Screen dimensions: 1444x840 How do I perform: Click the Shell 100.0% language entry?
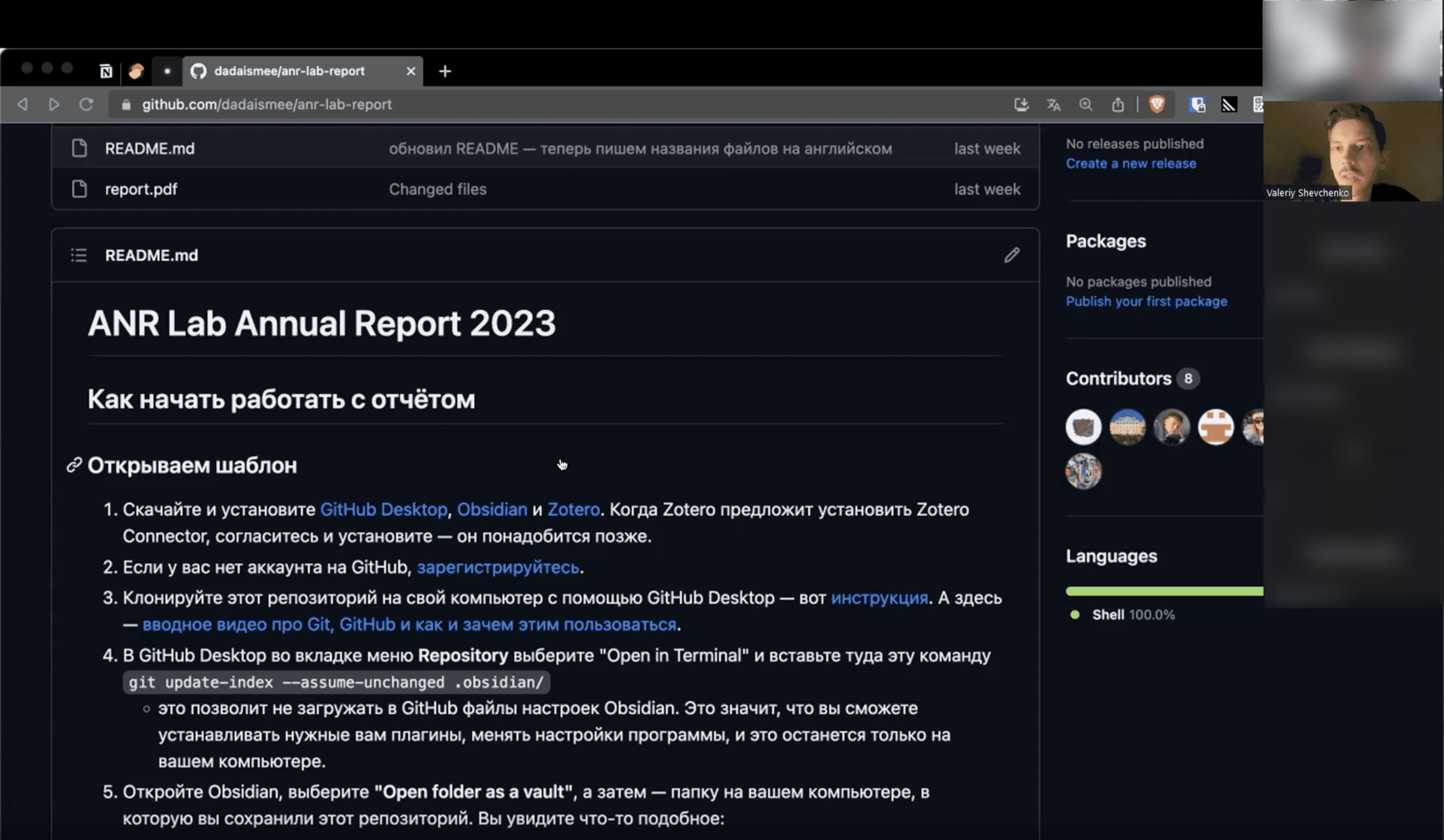[1122, 615]
